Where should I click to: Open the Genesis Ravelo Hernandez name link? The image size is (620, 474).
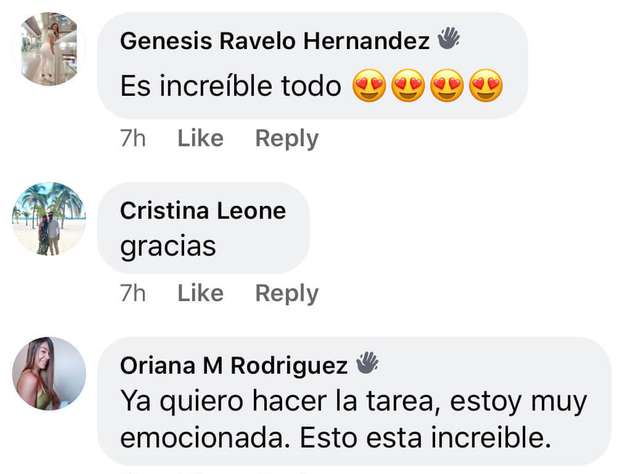coord(274,41)
